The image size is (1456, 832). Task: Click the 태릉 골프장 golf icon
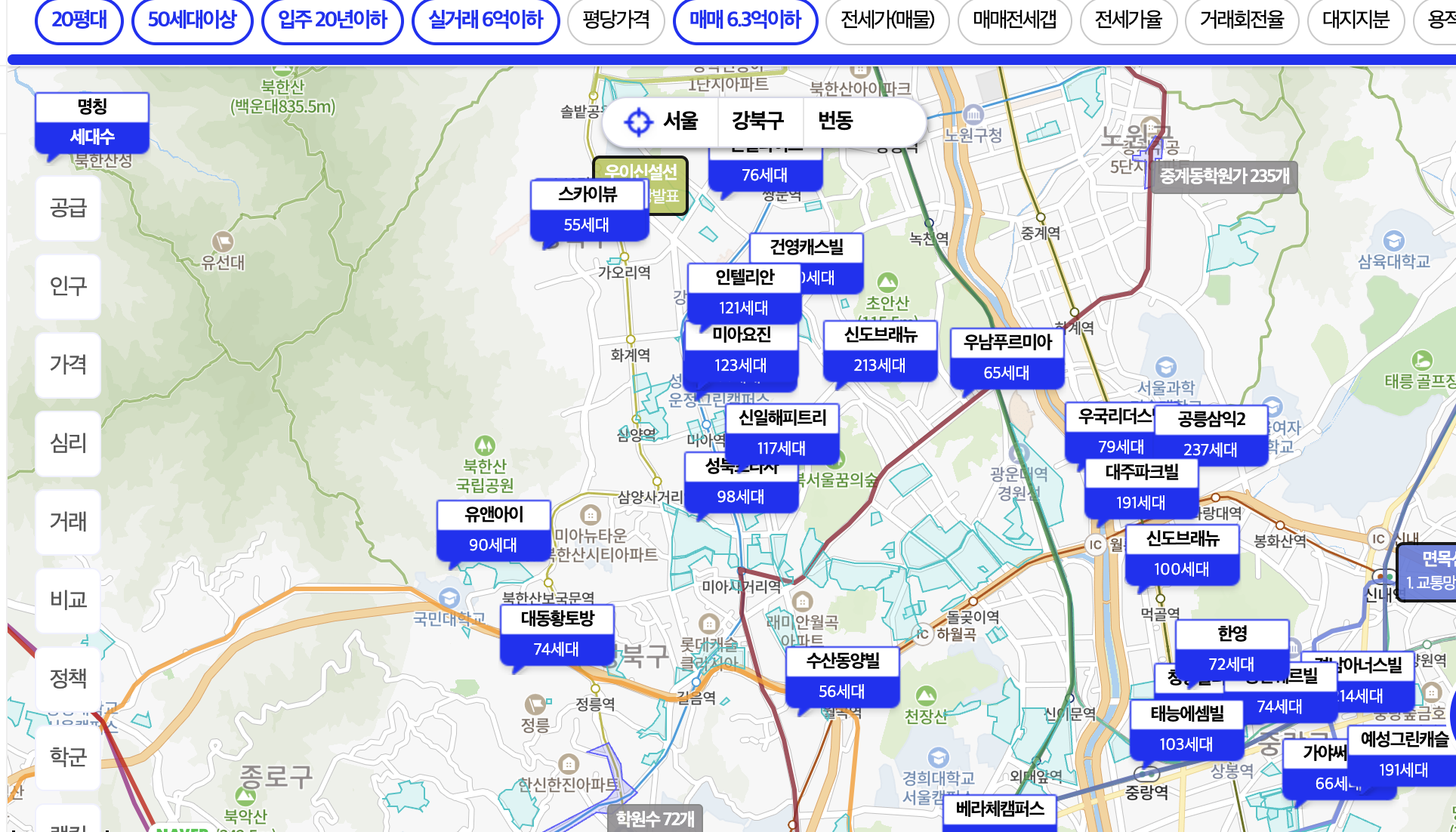click(x=1422, y=360)
